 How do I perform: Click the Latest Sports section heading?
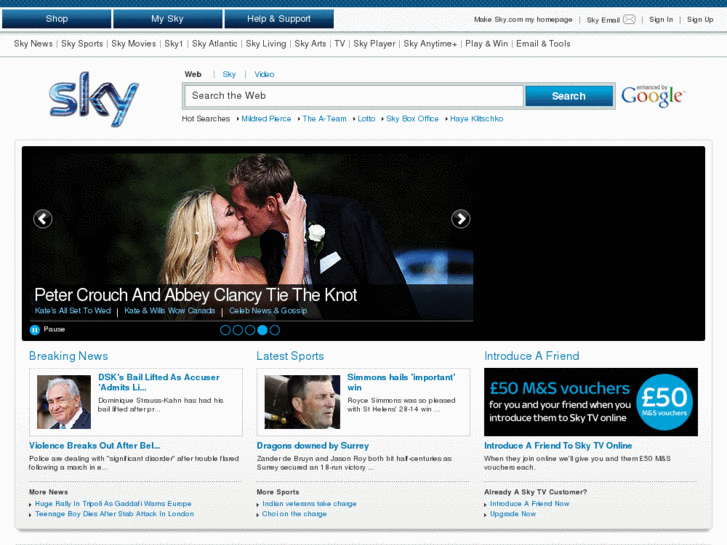pyautogui.click(x=290, y=356)
